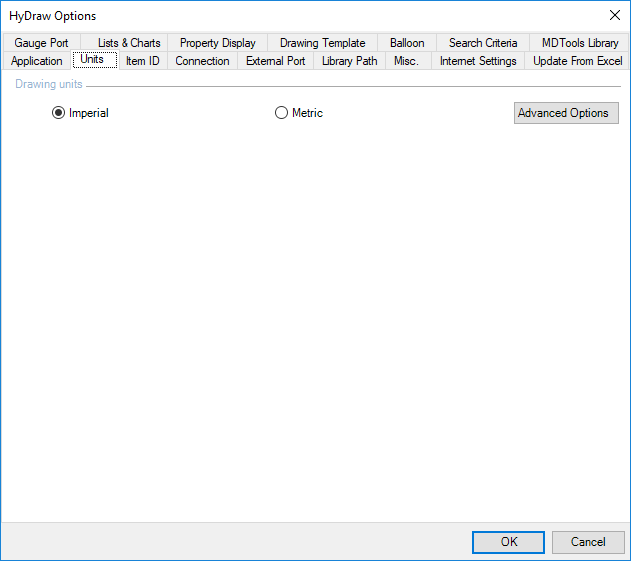Select the MDTools Library tab

point(580,43)
